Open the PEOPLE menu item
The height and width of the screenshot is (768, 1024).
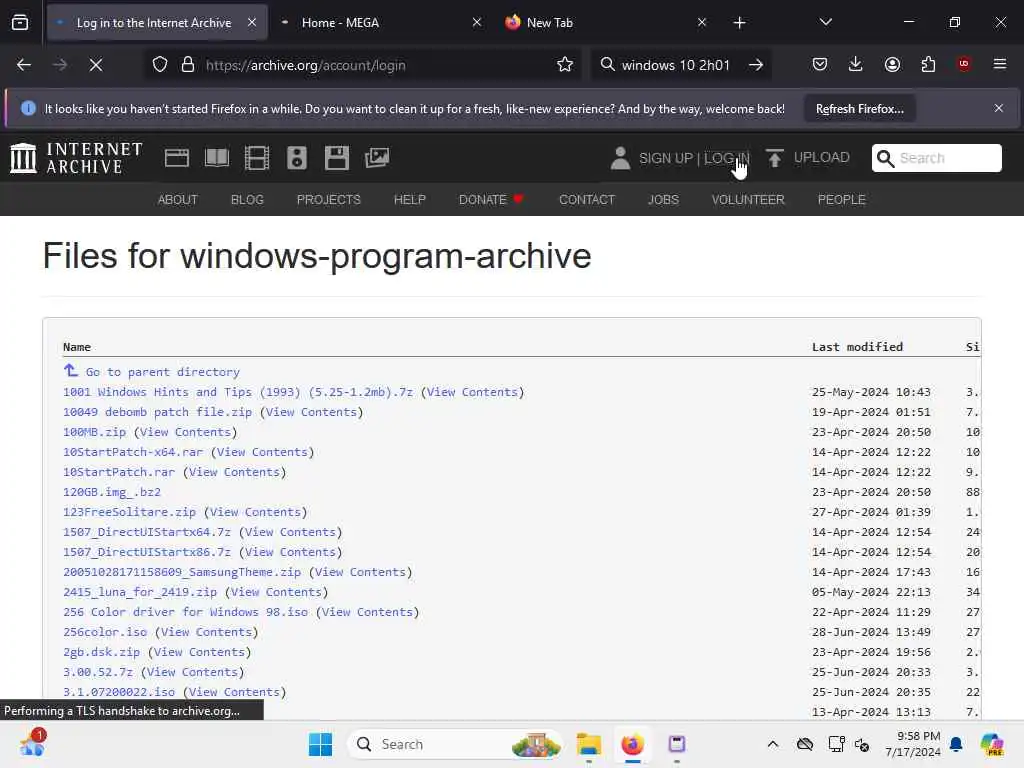click(841, 200)
